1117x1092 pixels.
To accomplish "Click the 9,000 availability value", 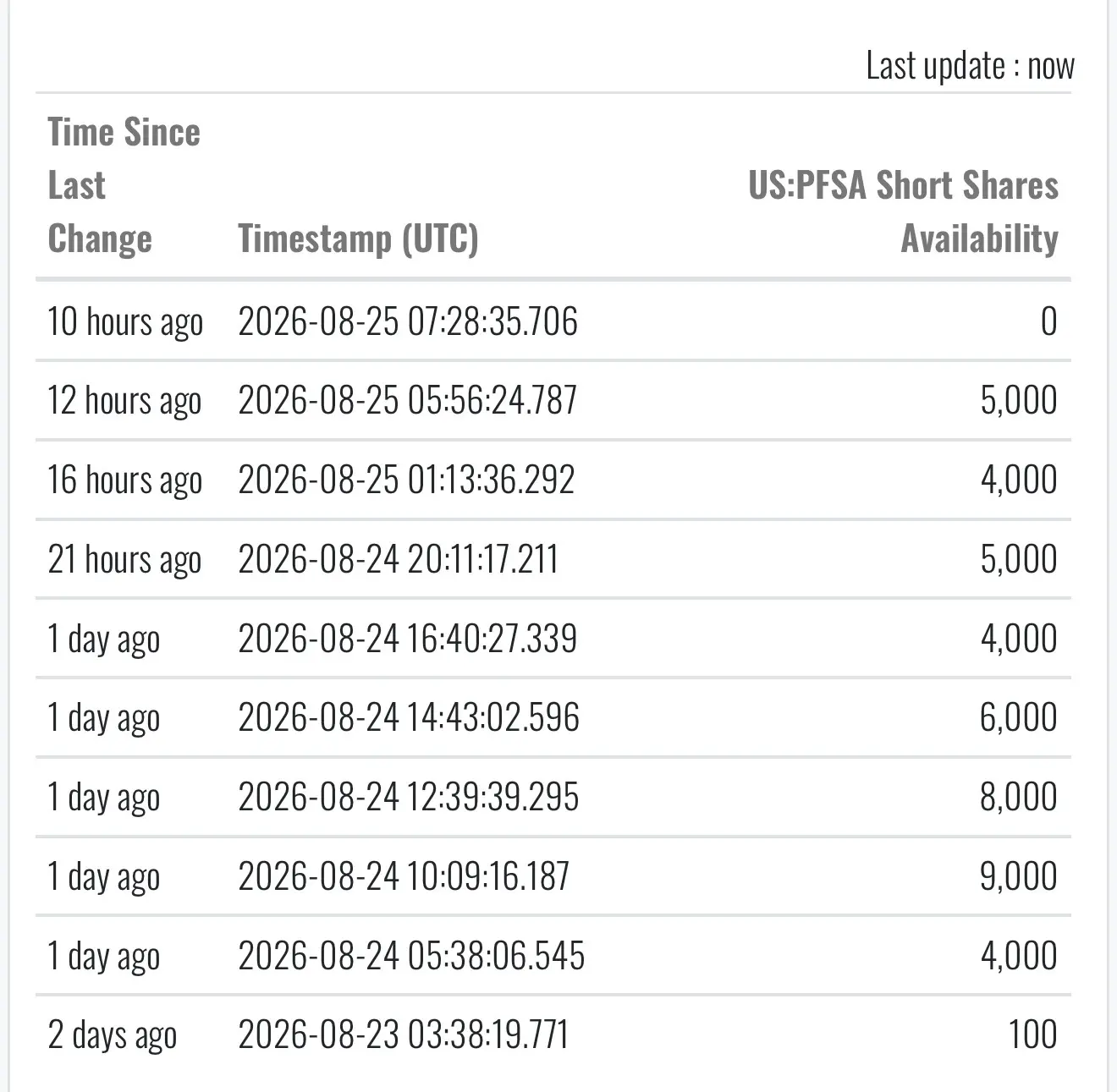I will coord(1018,876).
